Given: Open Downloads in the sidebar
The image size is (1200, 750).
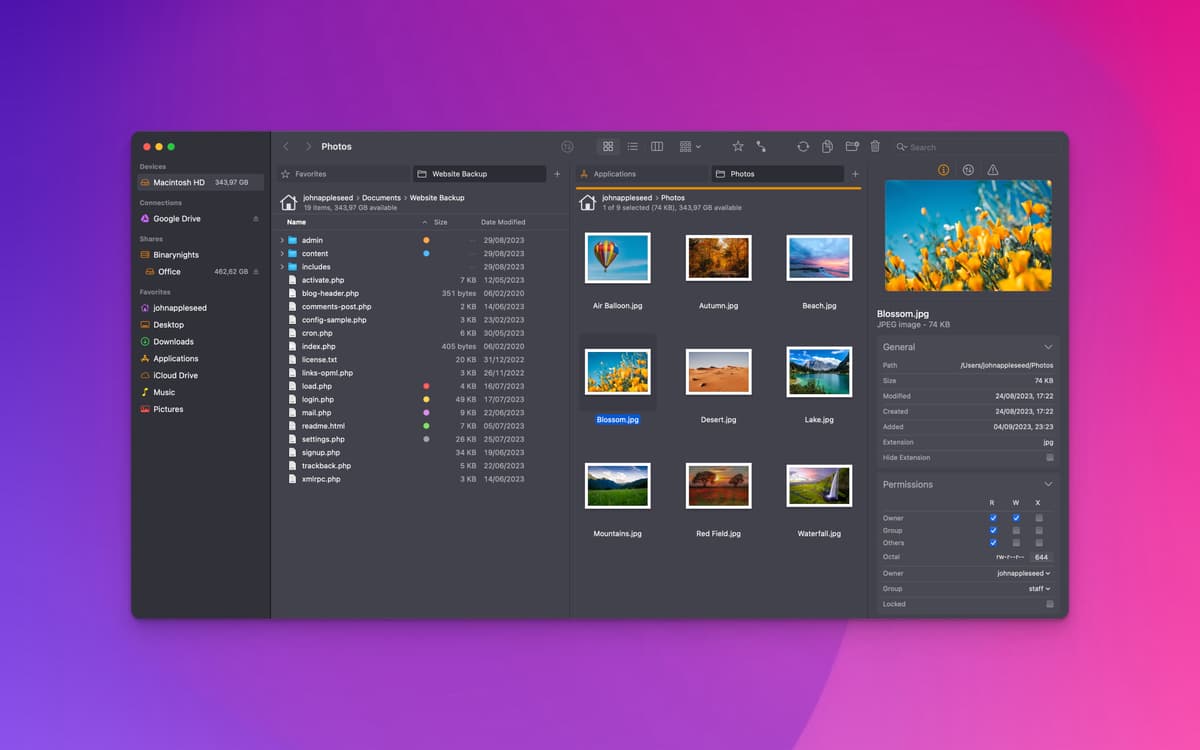Looking at the screenshot, I should click(173, 342).
